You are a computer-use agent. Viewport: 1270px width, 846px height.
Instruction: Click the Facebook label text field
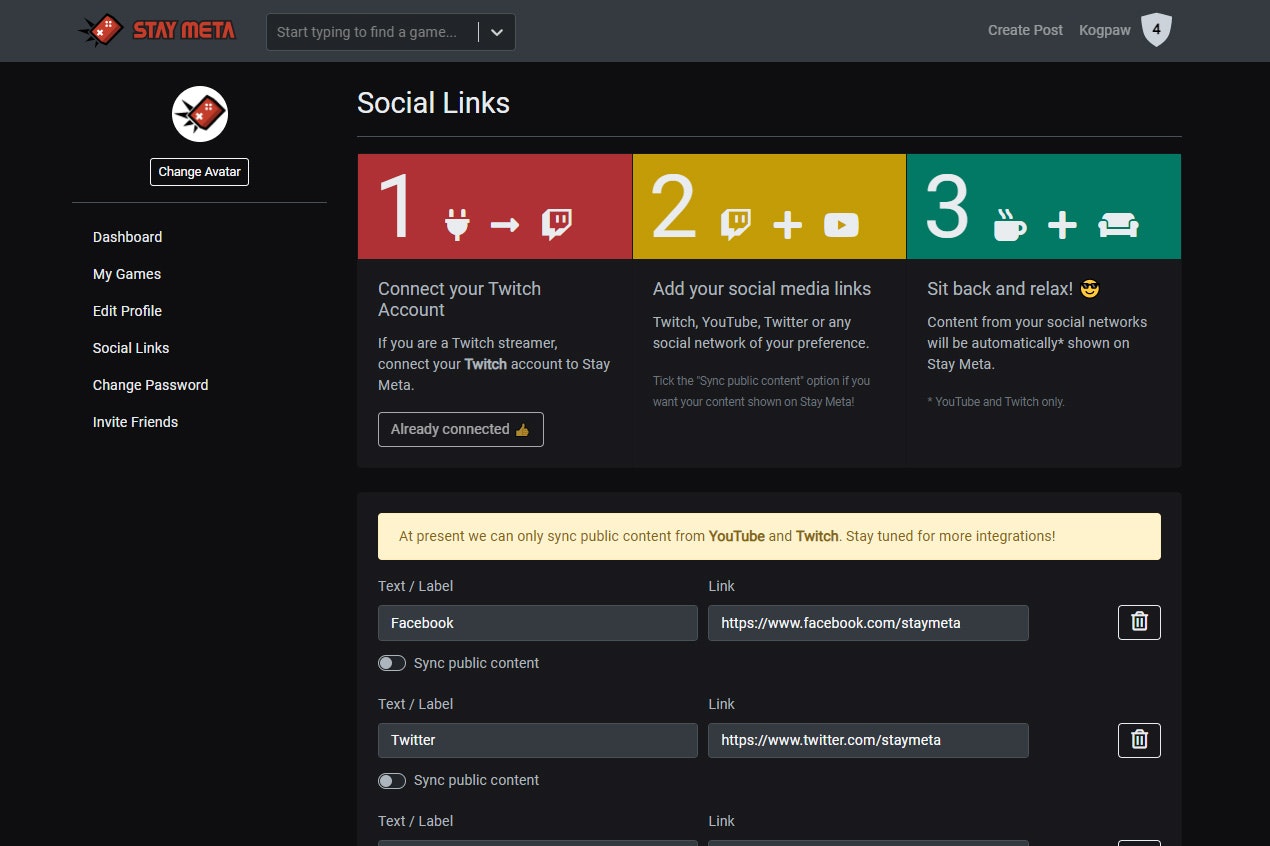click(538, 623)
